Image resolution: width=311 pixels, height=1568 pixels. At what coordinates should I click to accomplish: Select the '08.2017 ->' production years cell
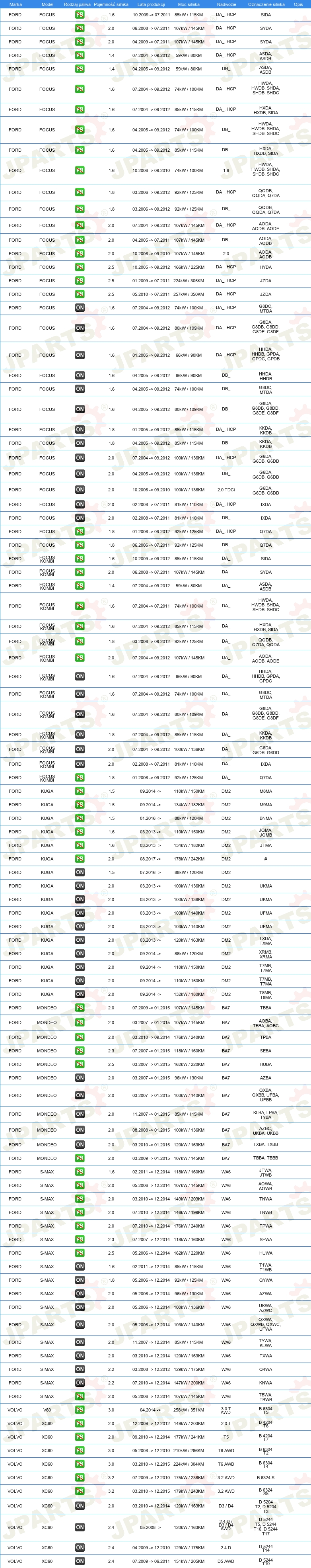coord(151,859)
